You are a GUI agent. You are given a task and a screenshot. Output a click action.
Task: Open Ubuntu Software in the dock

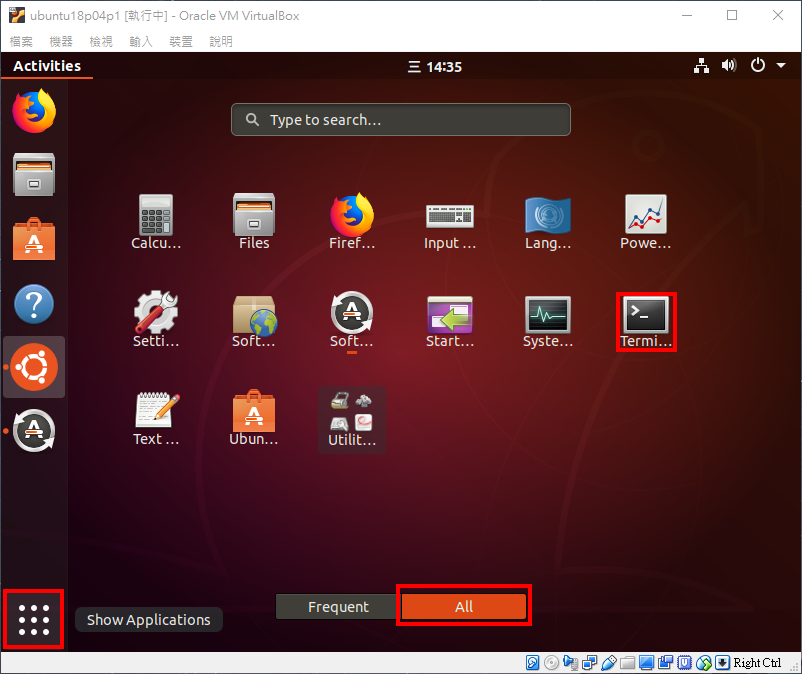[x=34, y=239]
